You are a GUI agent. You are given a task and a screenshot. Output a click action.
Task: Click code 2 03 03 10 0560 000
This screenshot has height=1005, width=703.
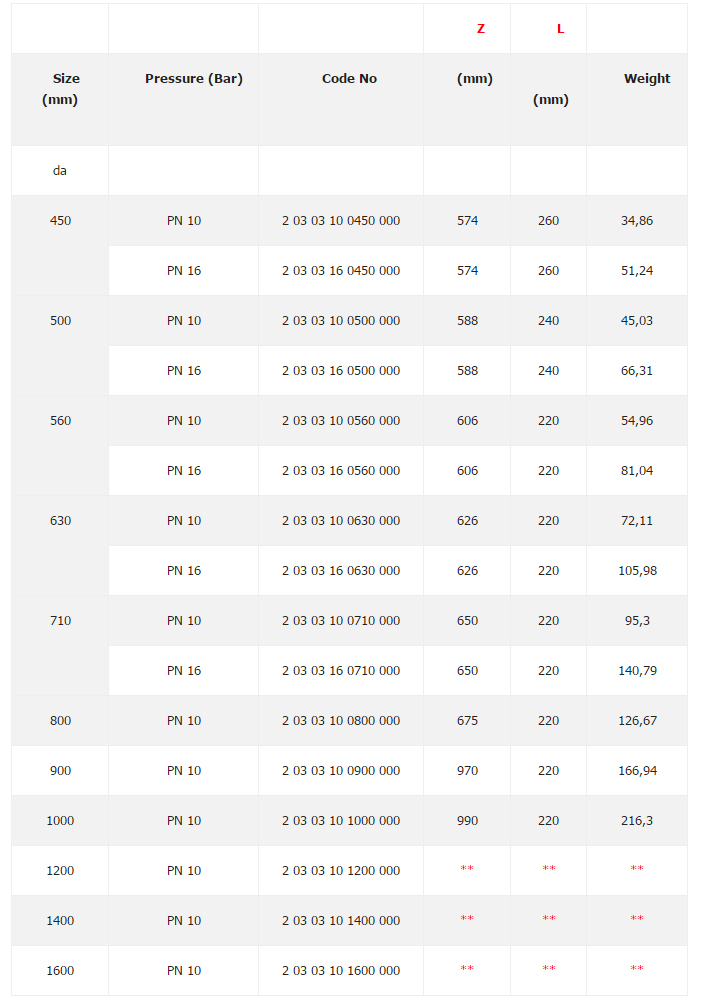click(341, 421)
